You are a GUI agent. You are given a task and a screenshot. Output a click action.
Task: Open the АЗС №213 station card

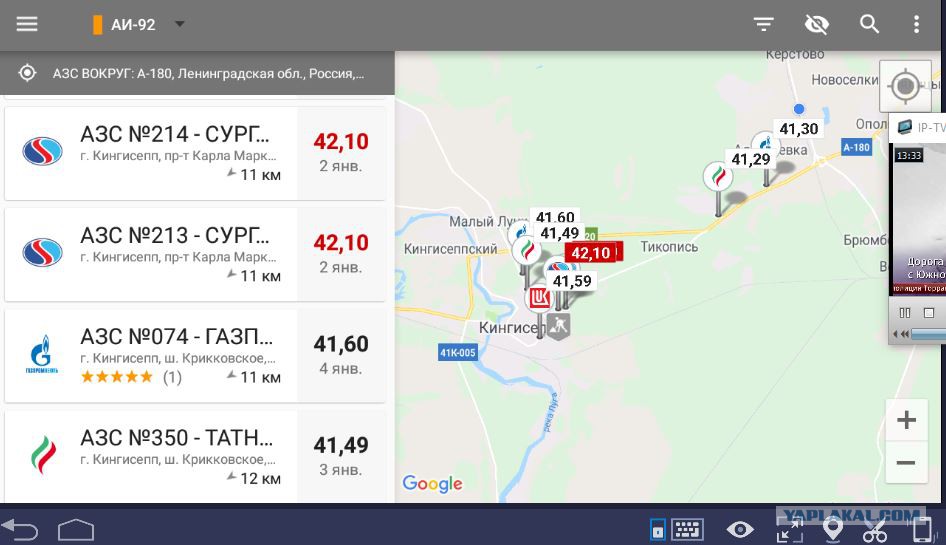[x=195, y=255]
